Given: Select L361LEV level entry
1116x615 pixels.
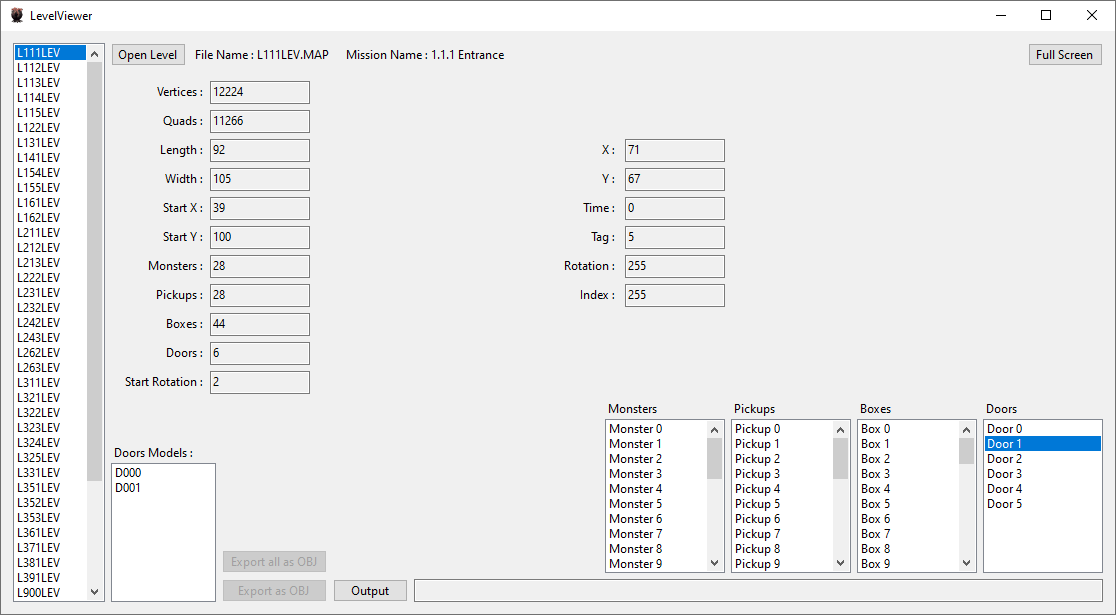Looking at the screenshot, I should (51, 532).
